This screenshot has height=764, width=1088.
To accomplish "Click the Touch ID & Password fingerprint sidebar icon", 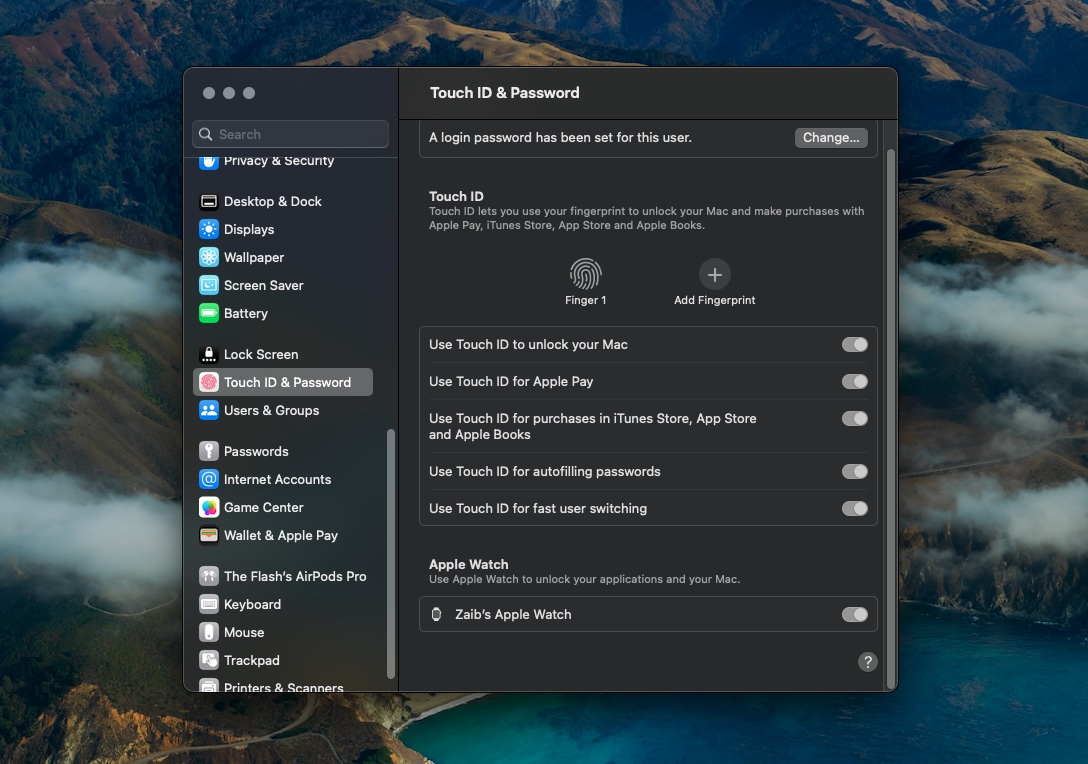I will [209, 382].
